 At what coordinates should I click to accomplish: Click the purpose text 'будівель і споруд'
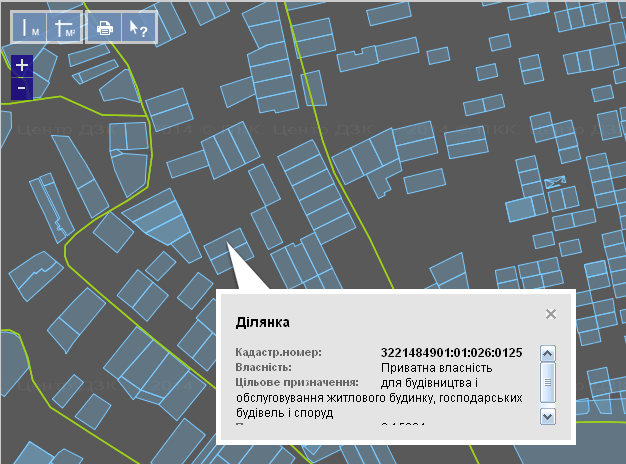284,412
